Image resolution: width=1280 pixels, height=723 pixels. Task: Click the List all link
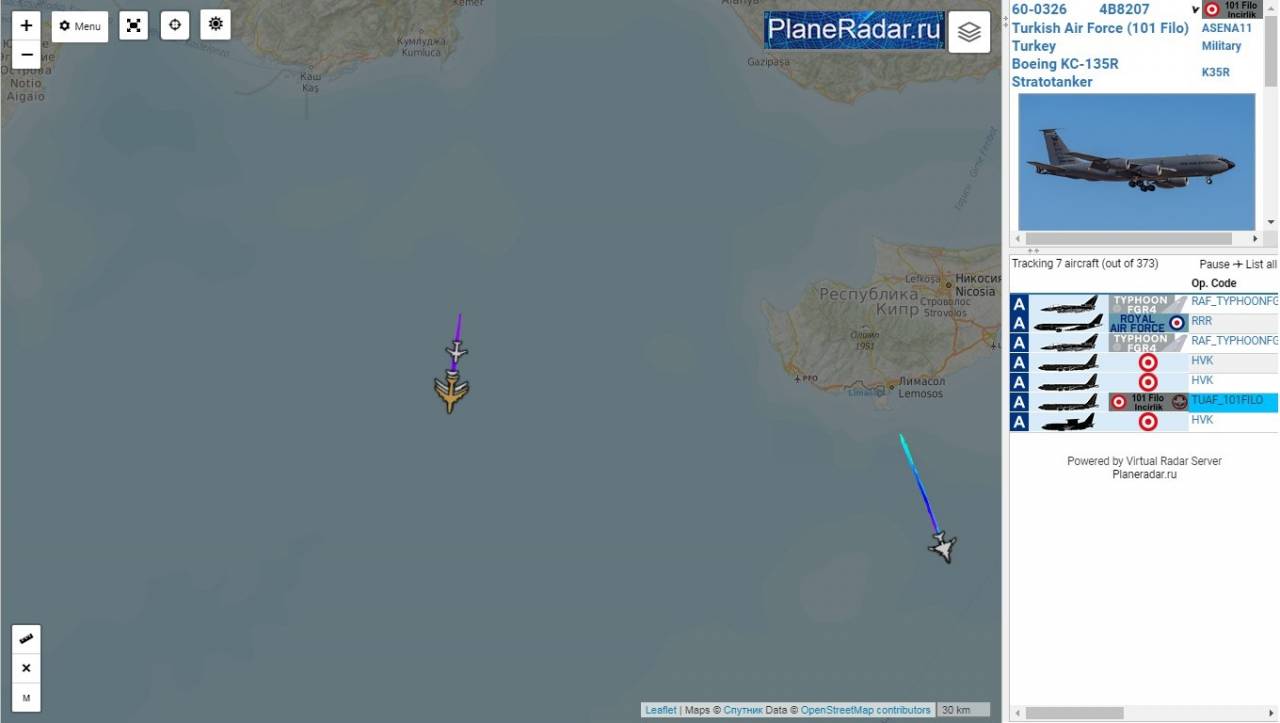pos(1261,264)
